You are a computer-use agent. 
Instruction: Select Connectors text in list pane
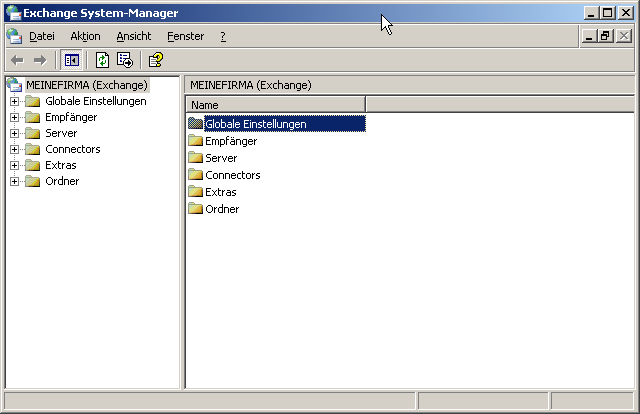(233, 175)
